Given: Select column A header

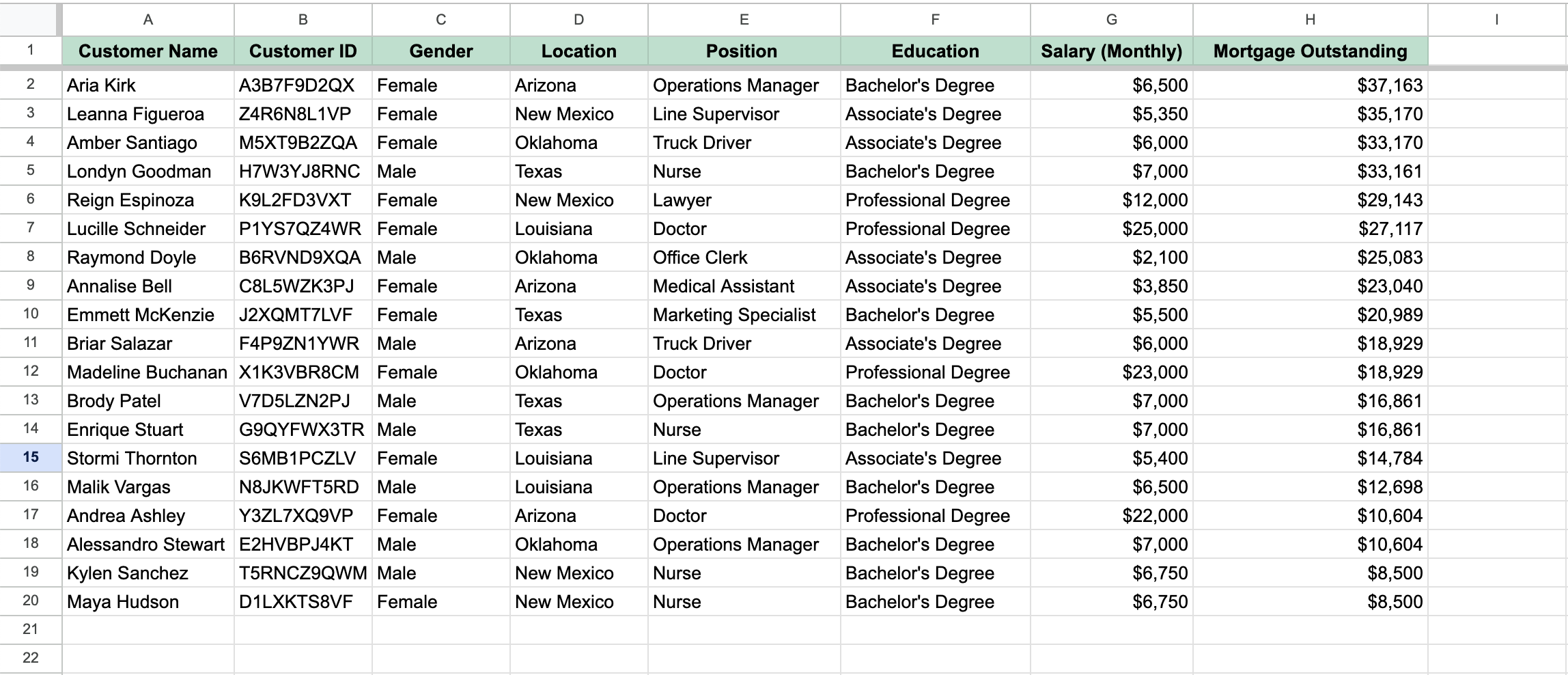Looking at the screenshot, I should pyautogui.click(x=148, y=19).
